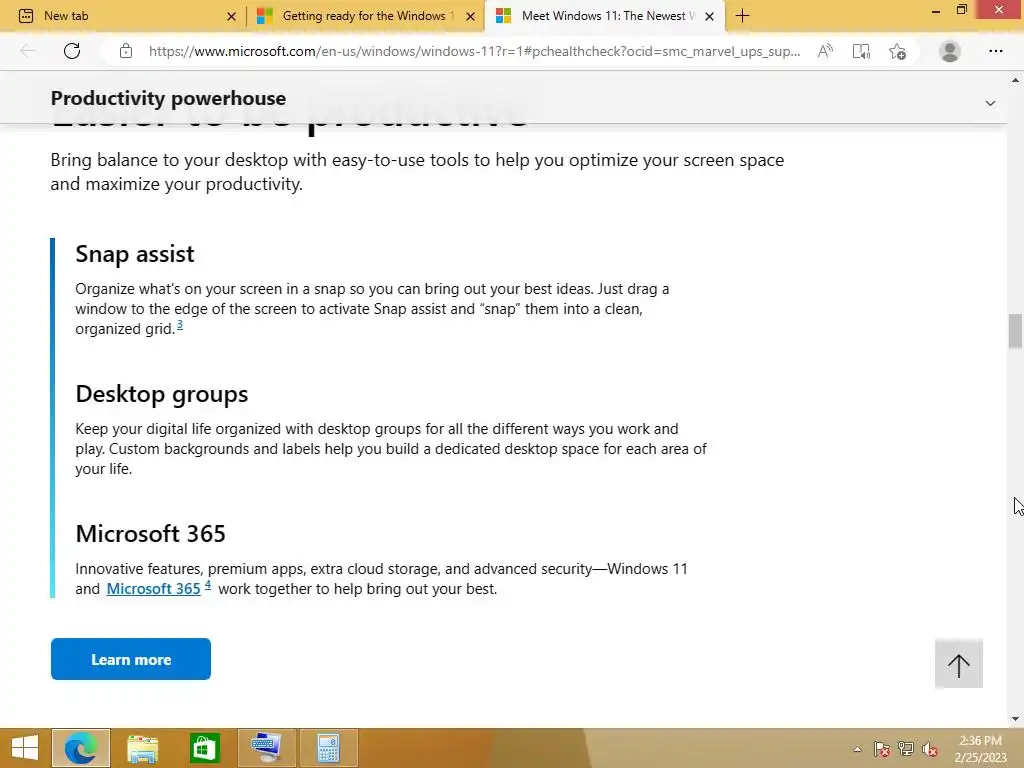Open site information lock icon
1024x768 pixels.
coord(126,51)
